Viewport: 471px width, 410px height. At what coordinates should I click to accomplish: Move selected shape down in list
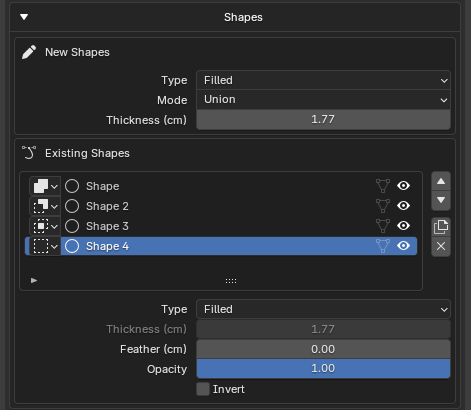pos(441,200)
